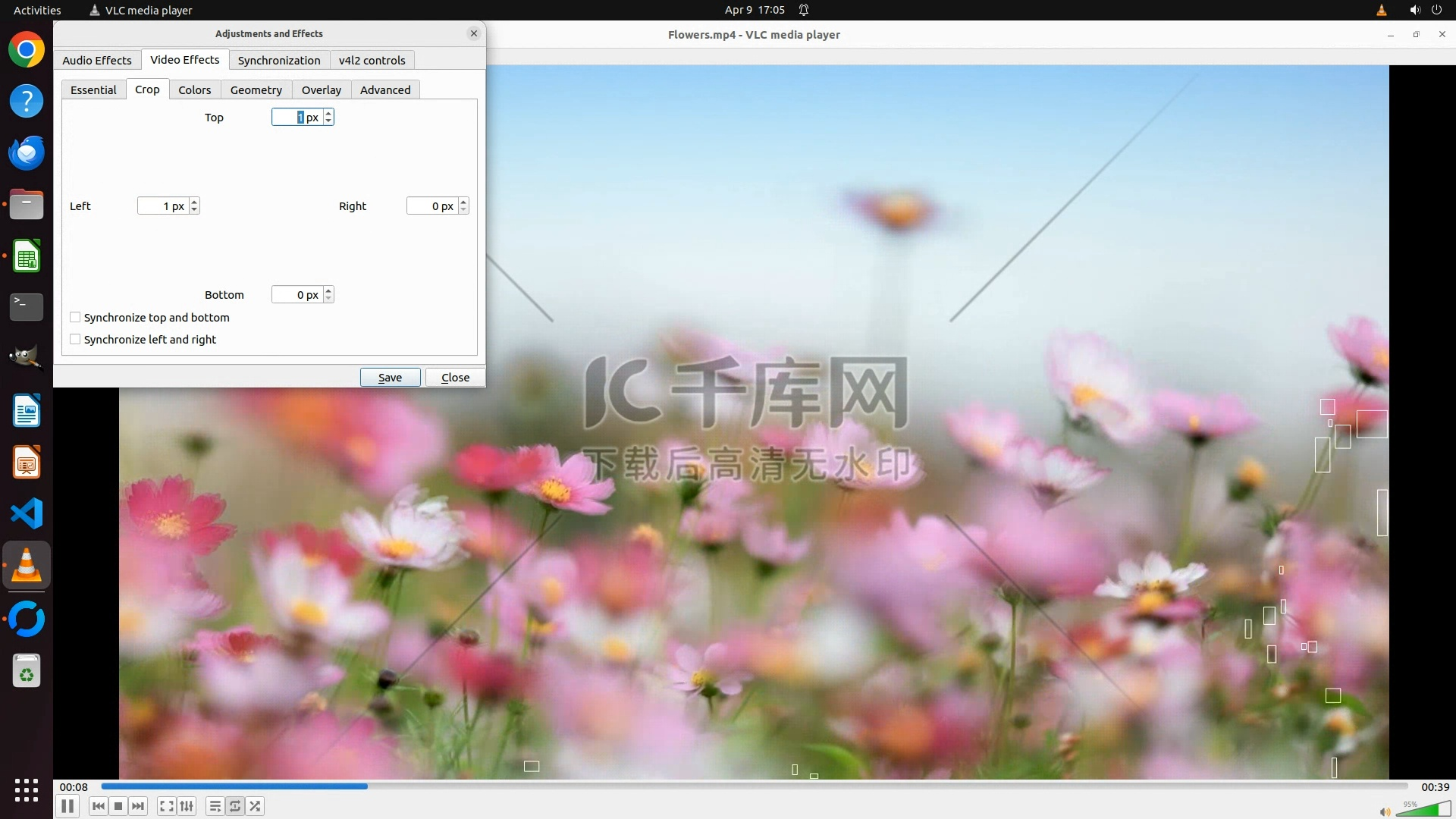This screenshot has width=1456, height=819.
Task: Toggle fullscreen video mode
Action: (x=167, y=806)
